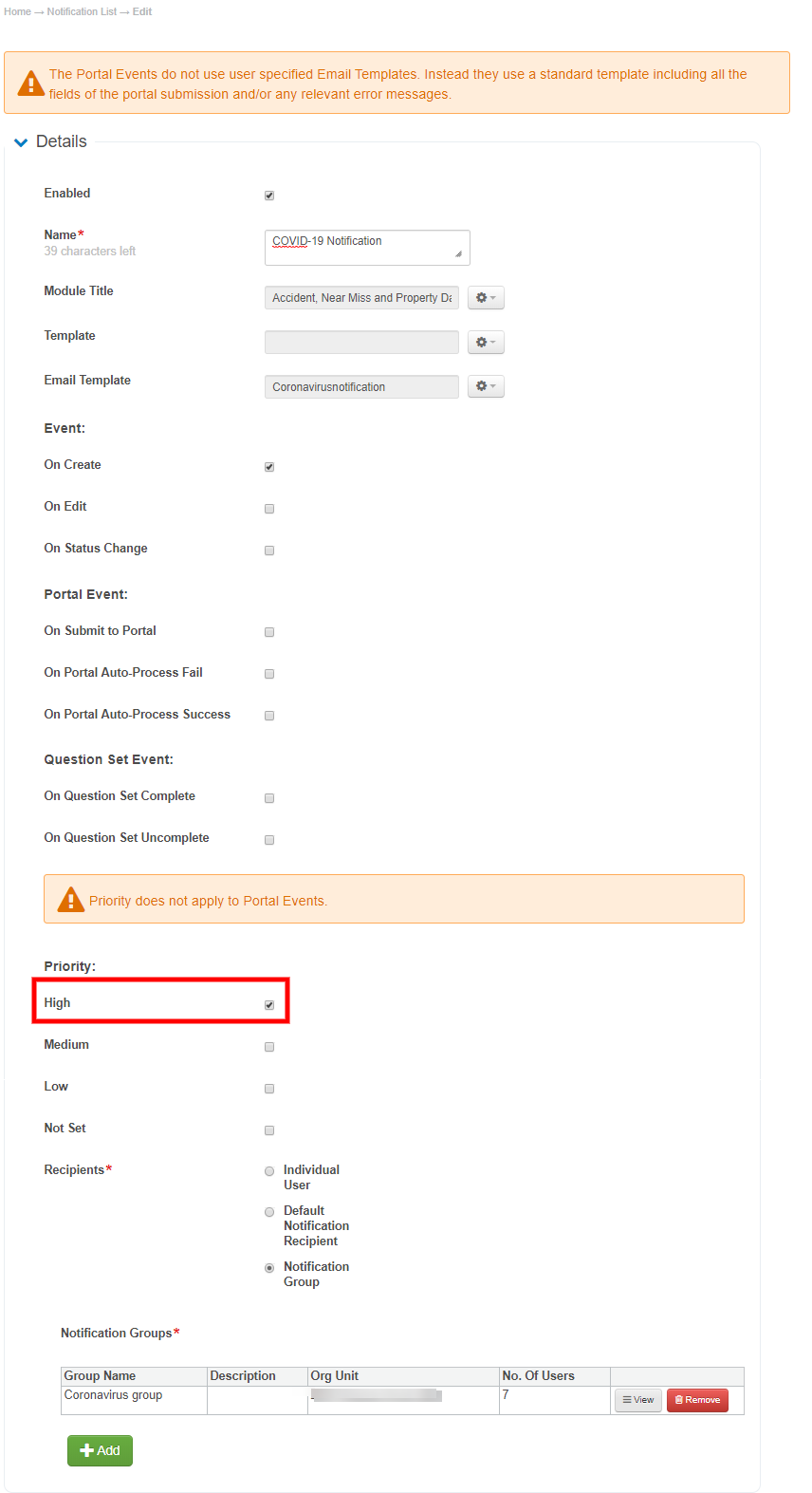Image resolution: width=812 pixels, height=1493 pixels.
Task: Open gear menu beside Module Title field
Action: pyautogui.click(x=486, y=298)
